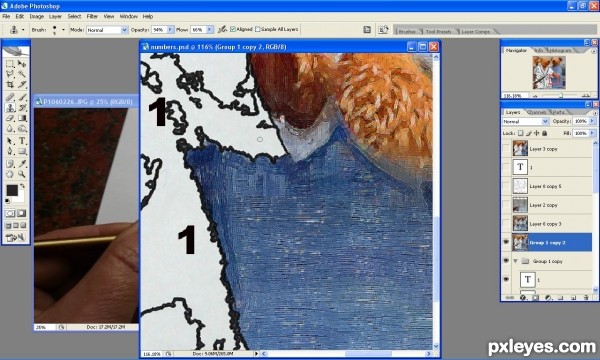Screen dimensions: 600x360
Task: Click the Navigator zoom slider
Action: click(561, 96)
